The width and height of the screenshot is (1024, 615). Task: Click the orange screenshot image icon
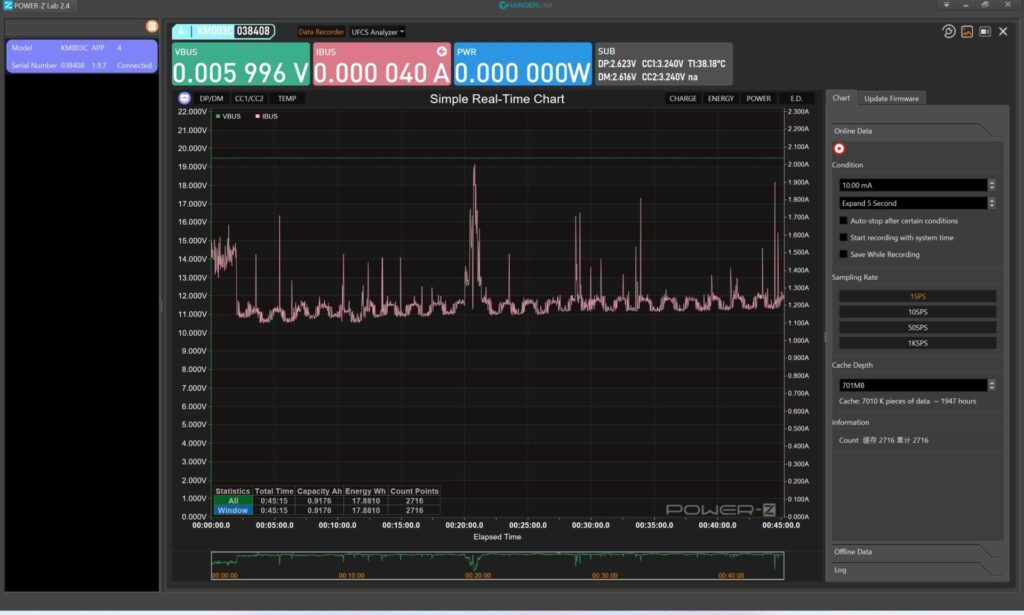tap(967, 31)
